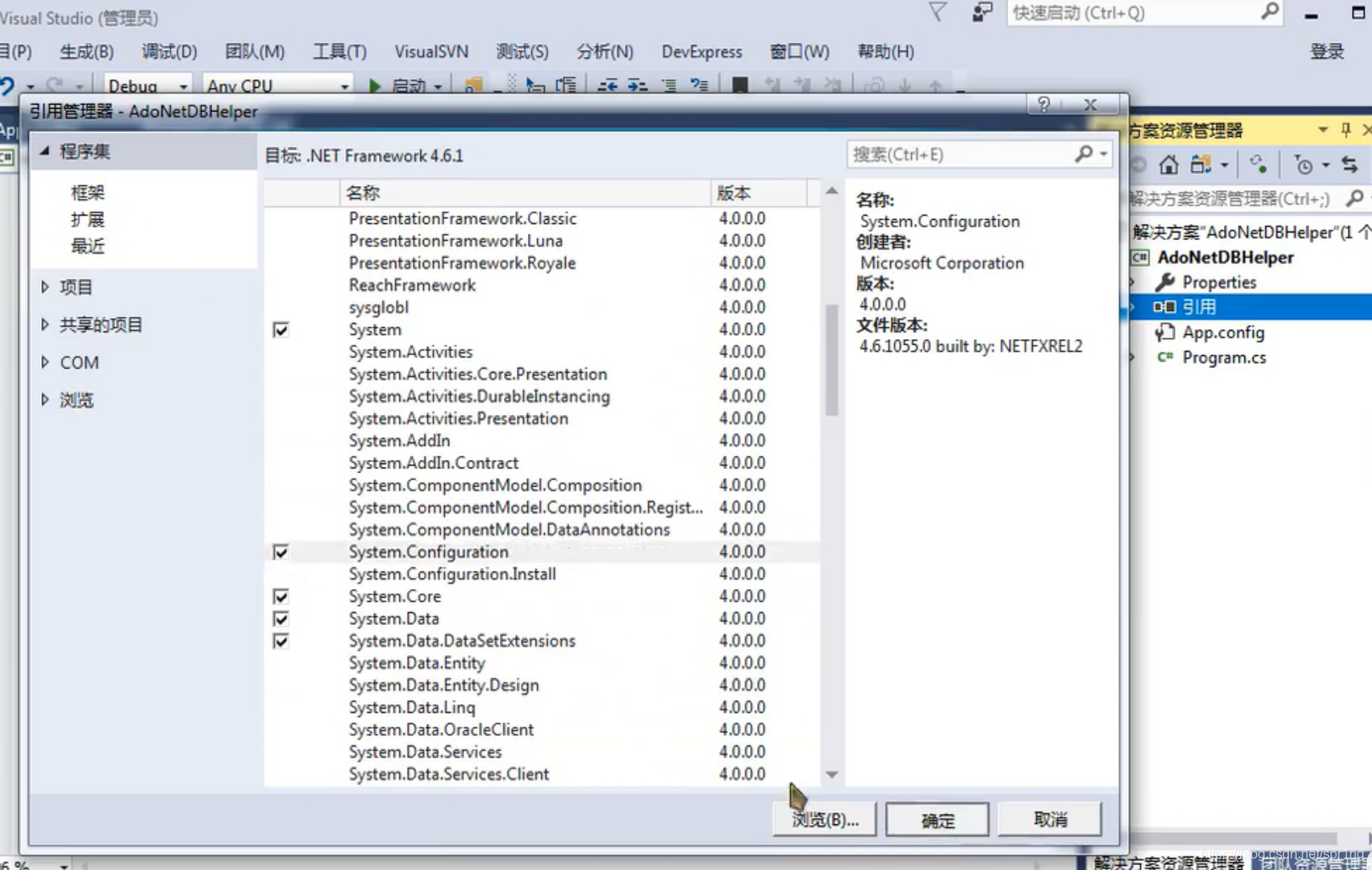Click the assembly list scrollbar thumb

coord(831,359)
